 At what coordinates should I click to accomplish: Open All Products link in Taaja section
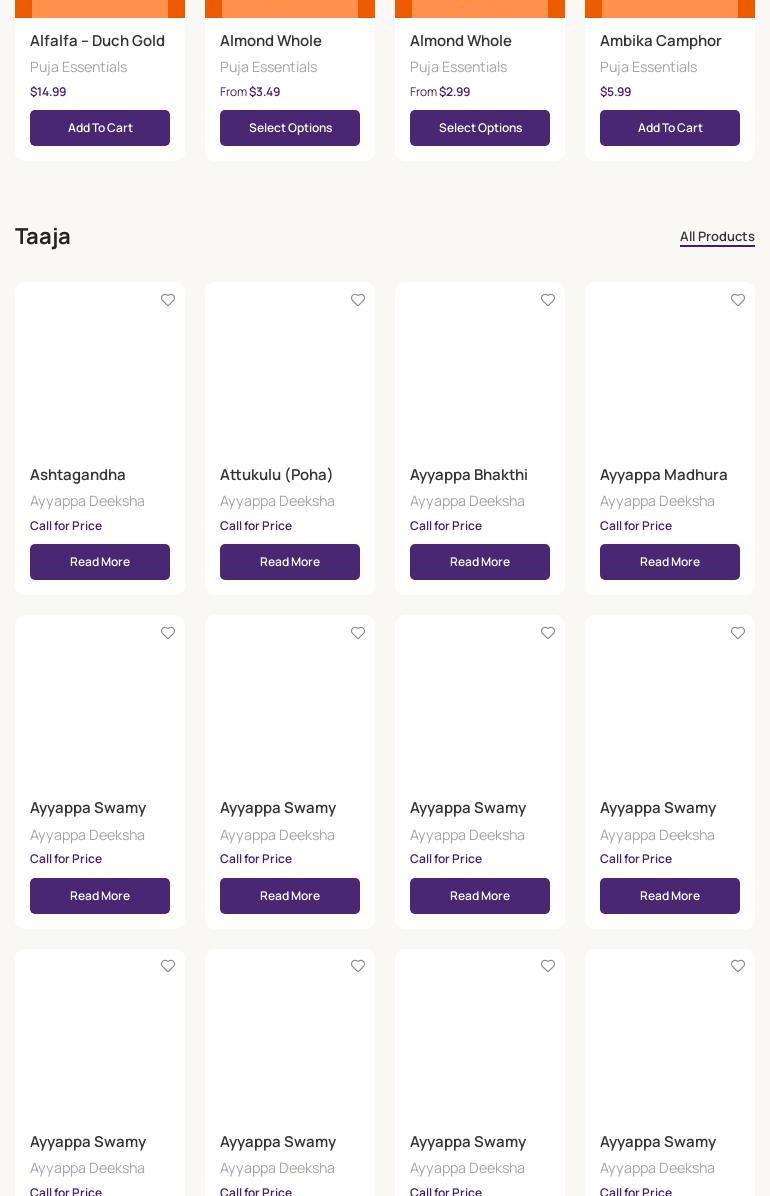coord(717,236)
